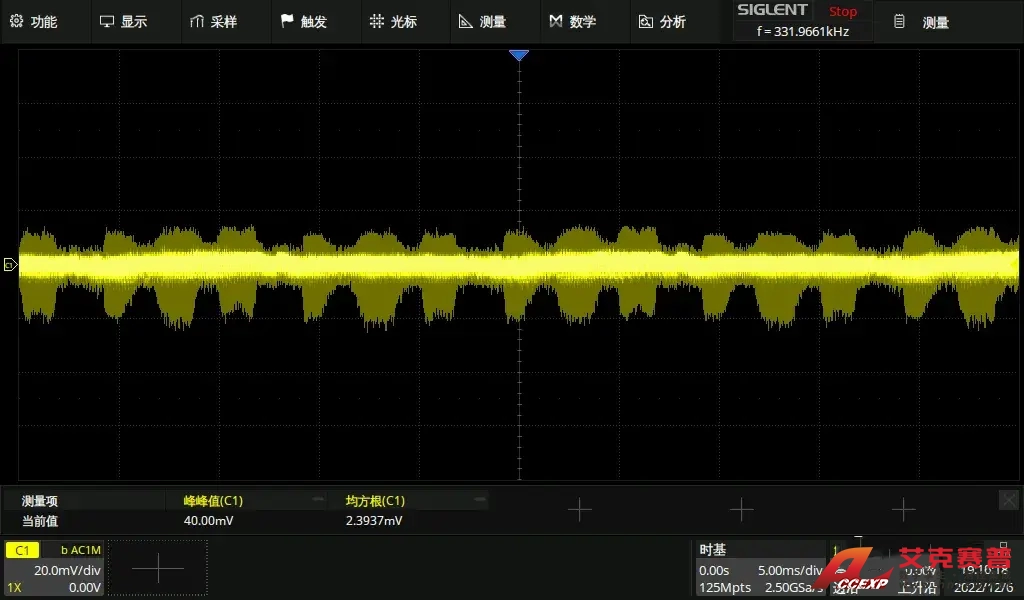Select the C1 ground level marker at left edge
The height and width of the screenshot is (600, 1024).
[9, 265]
